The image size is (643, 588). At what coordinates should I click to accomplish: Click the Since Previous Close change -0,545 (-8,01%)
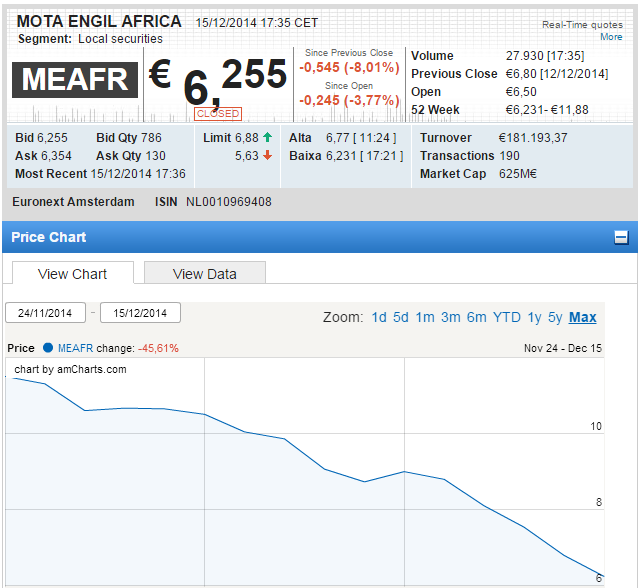coord(349,67)
